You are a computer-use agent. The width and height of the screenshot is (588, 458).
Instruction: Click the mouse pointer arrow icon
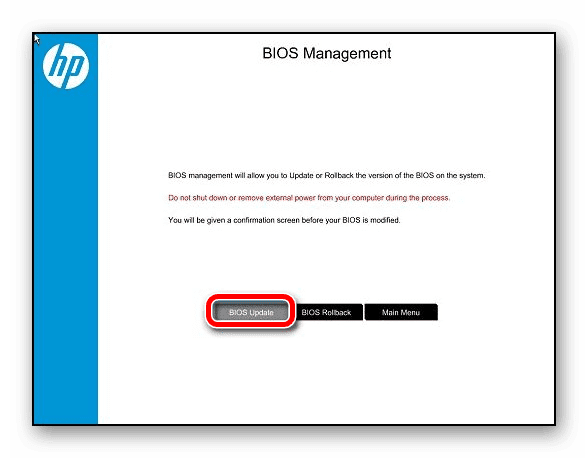[36, 39]
